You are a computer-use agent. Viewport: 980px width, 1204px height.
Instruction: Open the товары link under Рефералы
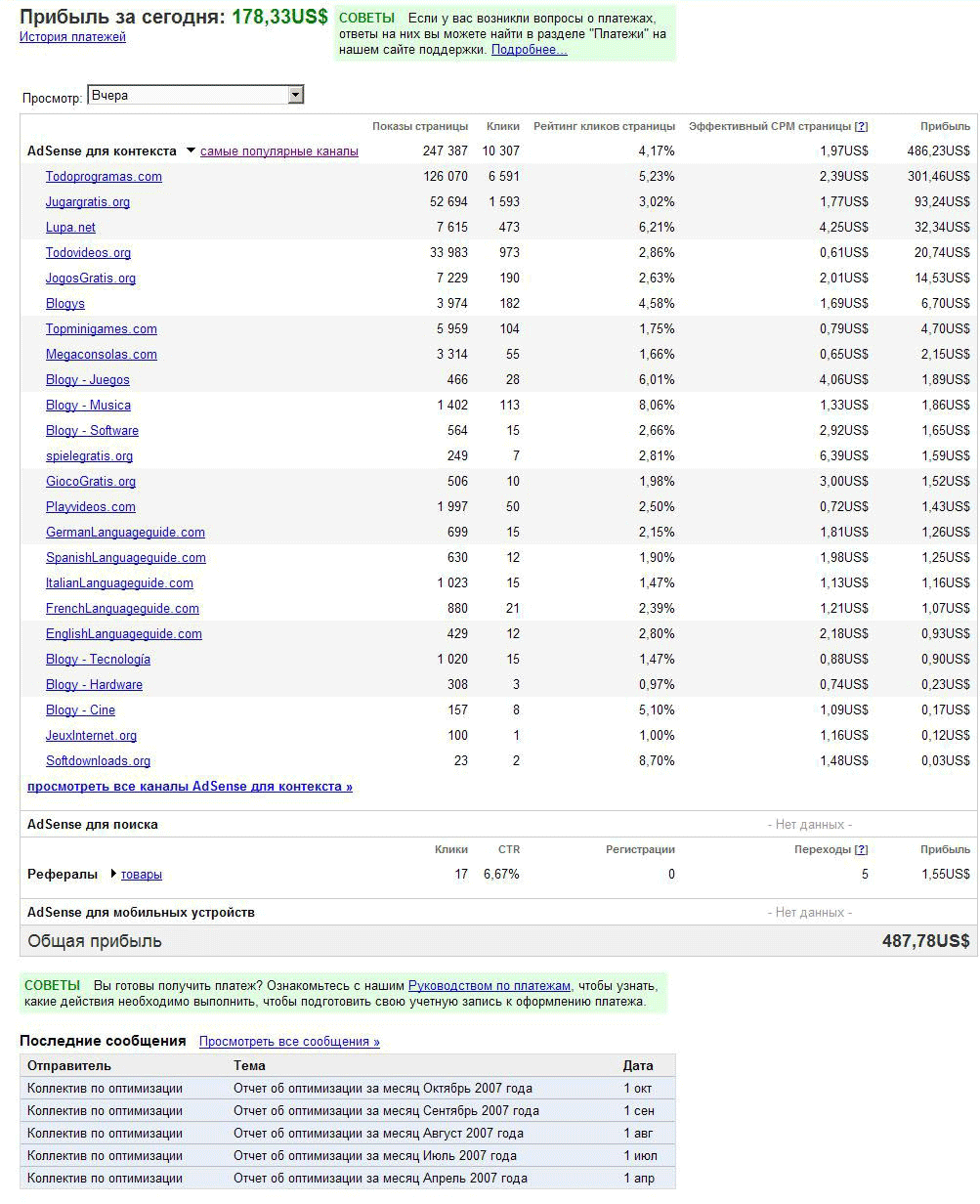(x=142, y=875)
